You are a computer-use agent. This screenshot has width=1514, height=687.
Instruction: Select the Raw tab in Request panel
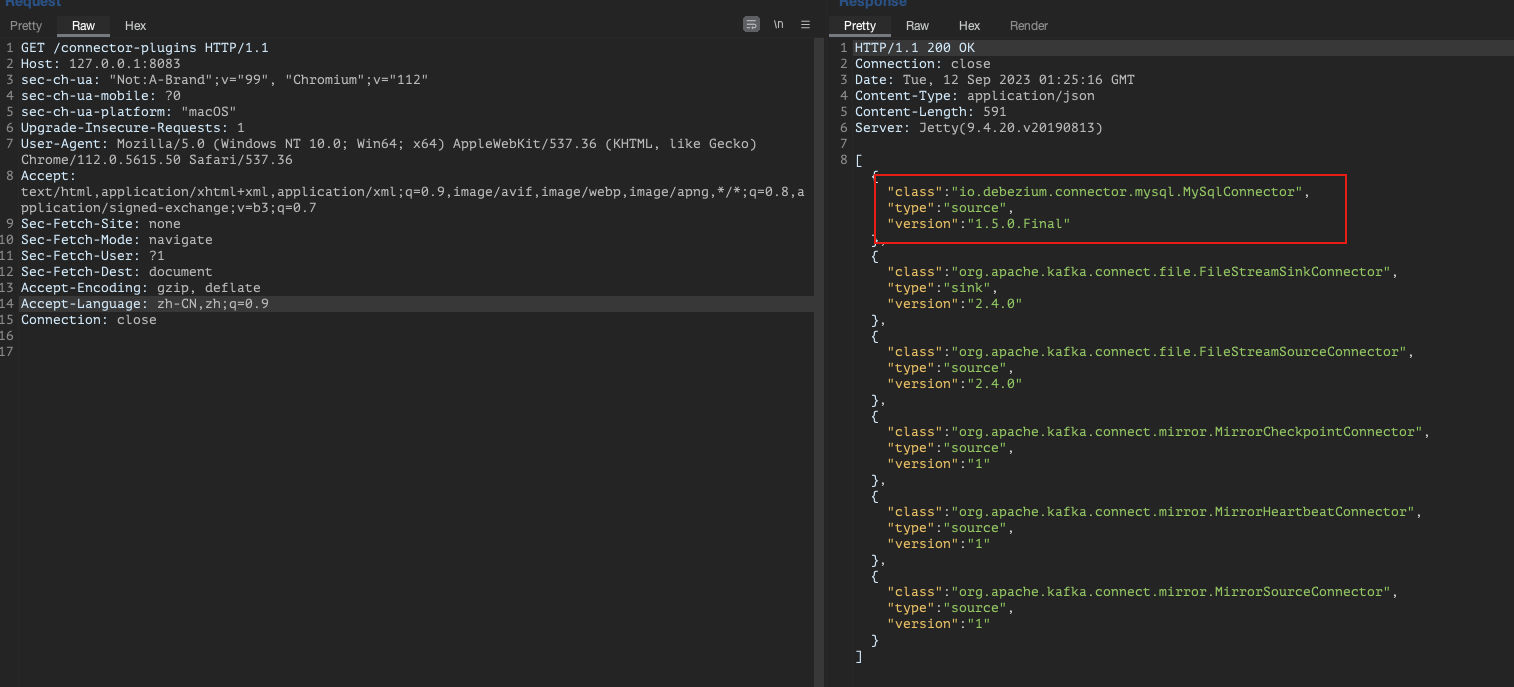pos(83,26)
